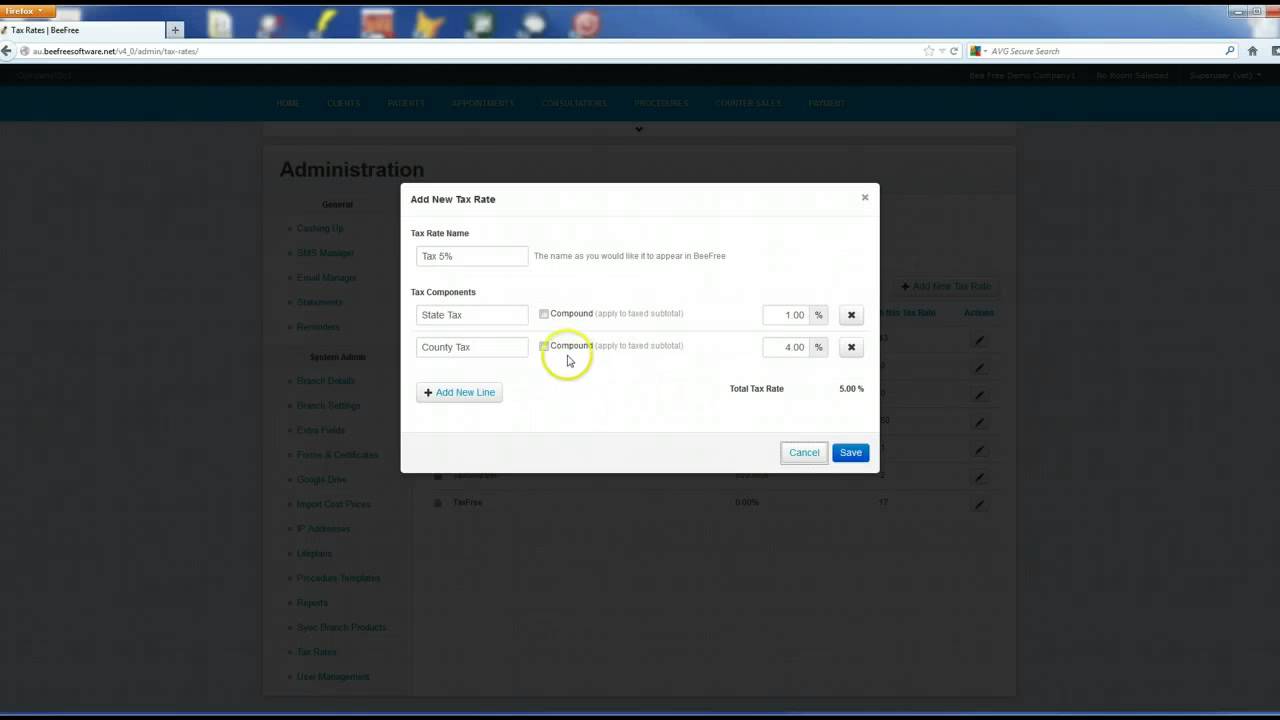1280x720 pixels.
Task: Click the State Tax component name field
Action: click(x=472, y=315)
